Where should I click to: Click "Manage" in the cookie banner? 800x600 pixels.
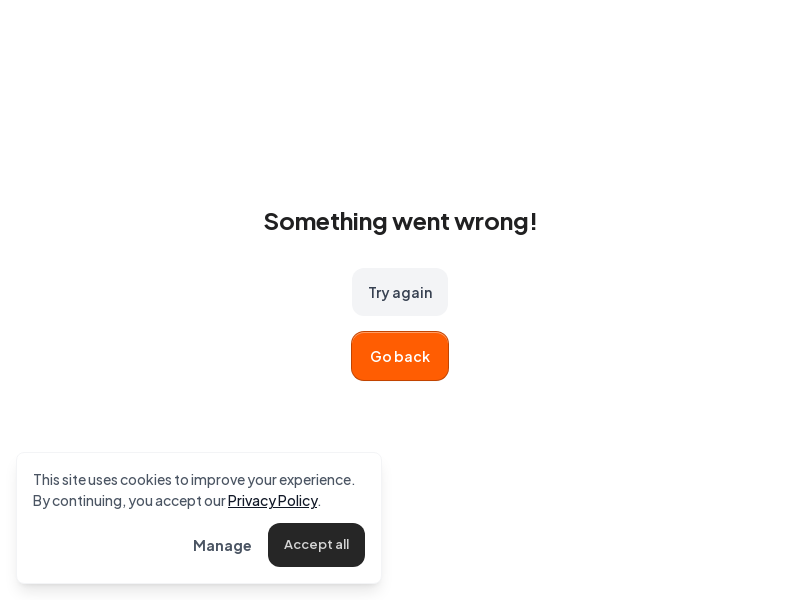[x=222, y=545]
